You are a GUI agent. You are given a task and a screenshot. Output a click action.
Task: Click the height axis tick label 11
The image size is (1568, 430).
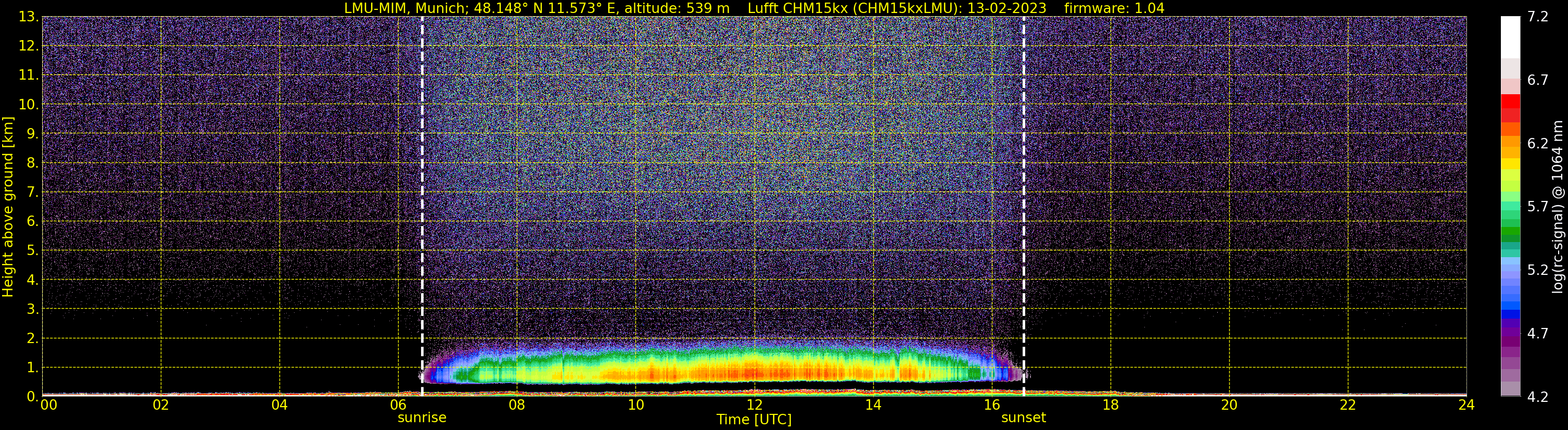(x=28, y=75)
